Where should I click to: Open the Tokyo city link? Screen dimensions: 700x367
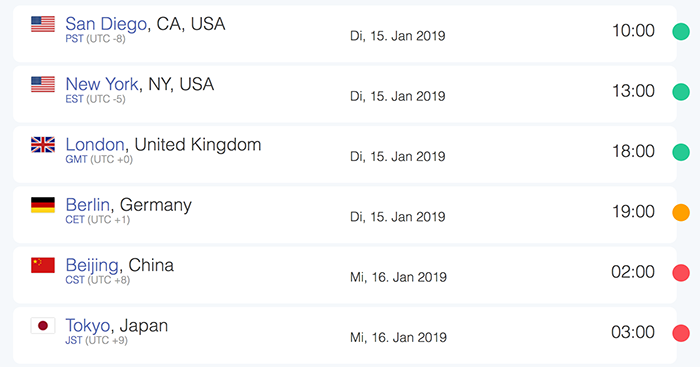(x=88, y=326)
